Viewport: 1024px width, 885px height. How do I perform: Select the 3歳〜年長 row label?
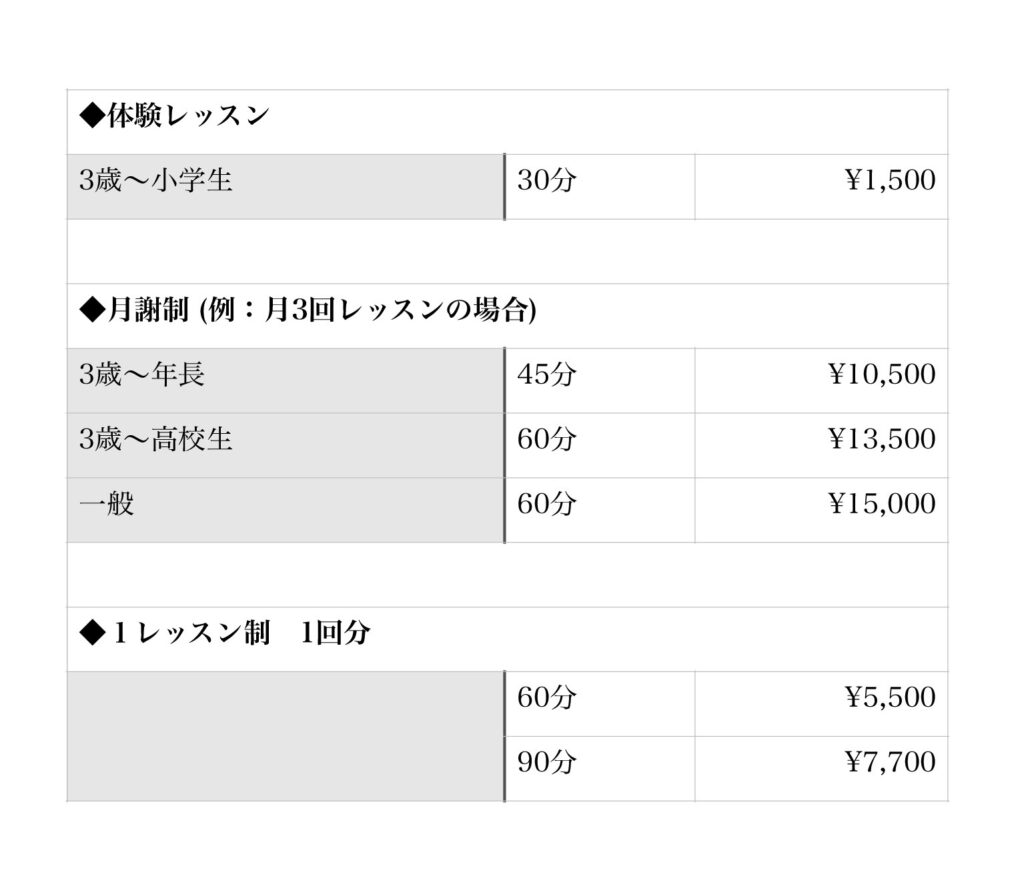tap(285, 381)
